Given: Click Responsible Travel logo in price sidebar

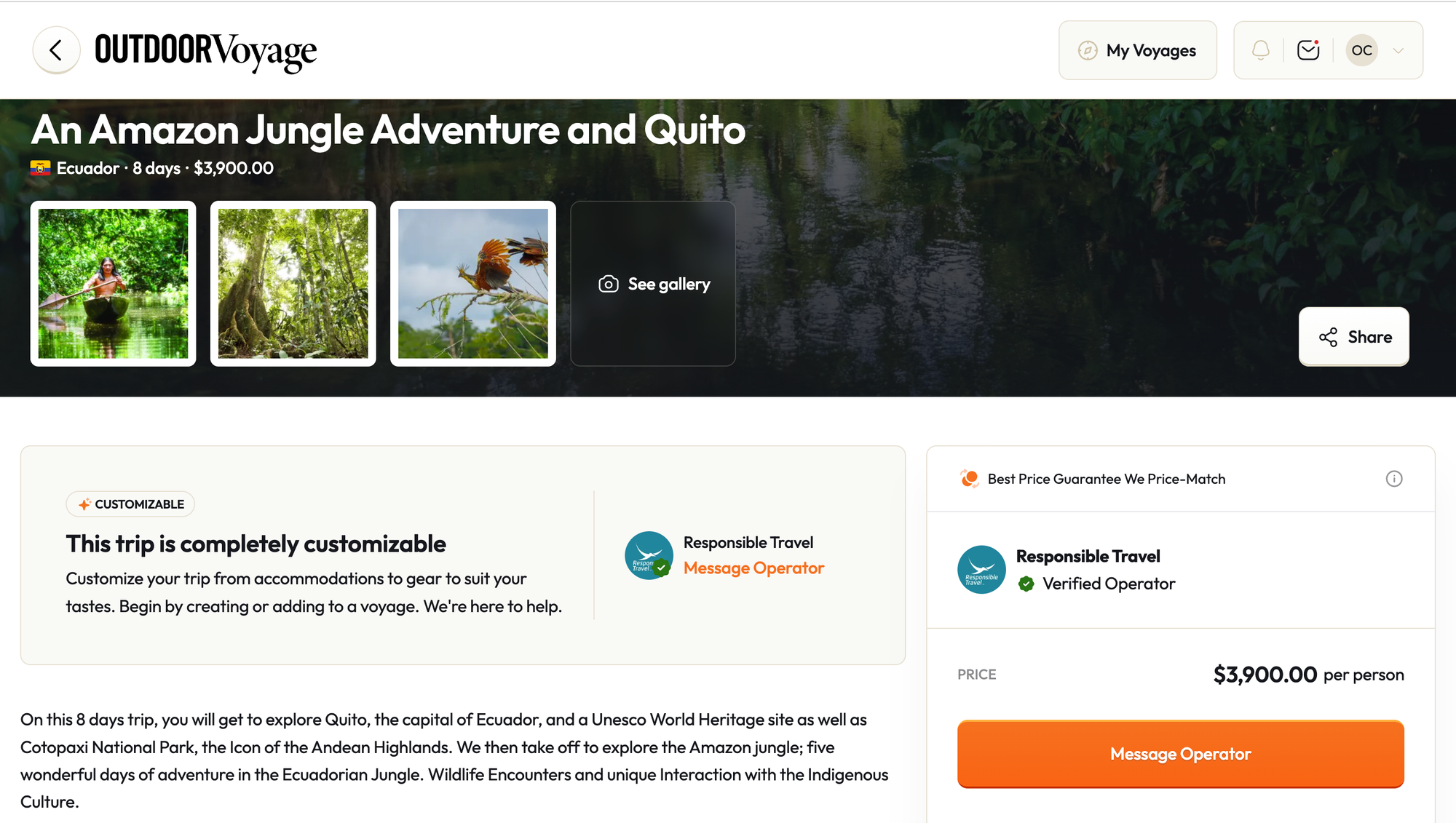Looking at the screenshot, I should coord(981,570).
